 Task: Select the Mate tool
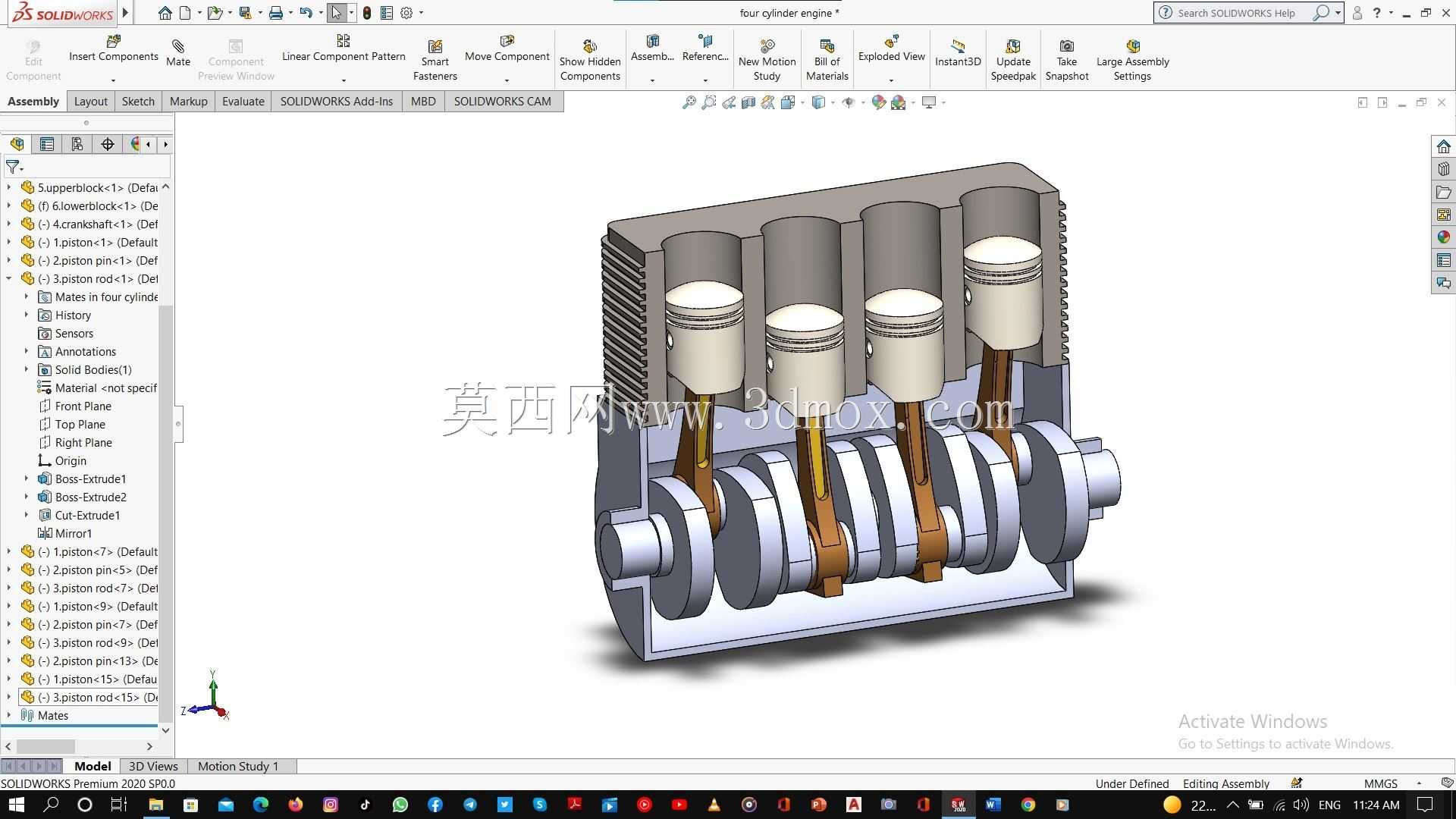tap(178, 53)
